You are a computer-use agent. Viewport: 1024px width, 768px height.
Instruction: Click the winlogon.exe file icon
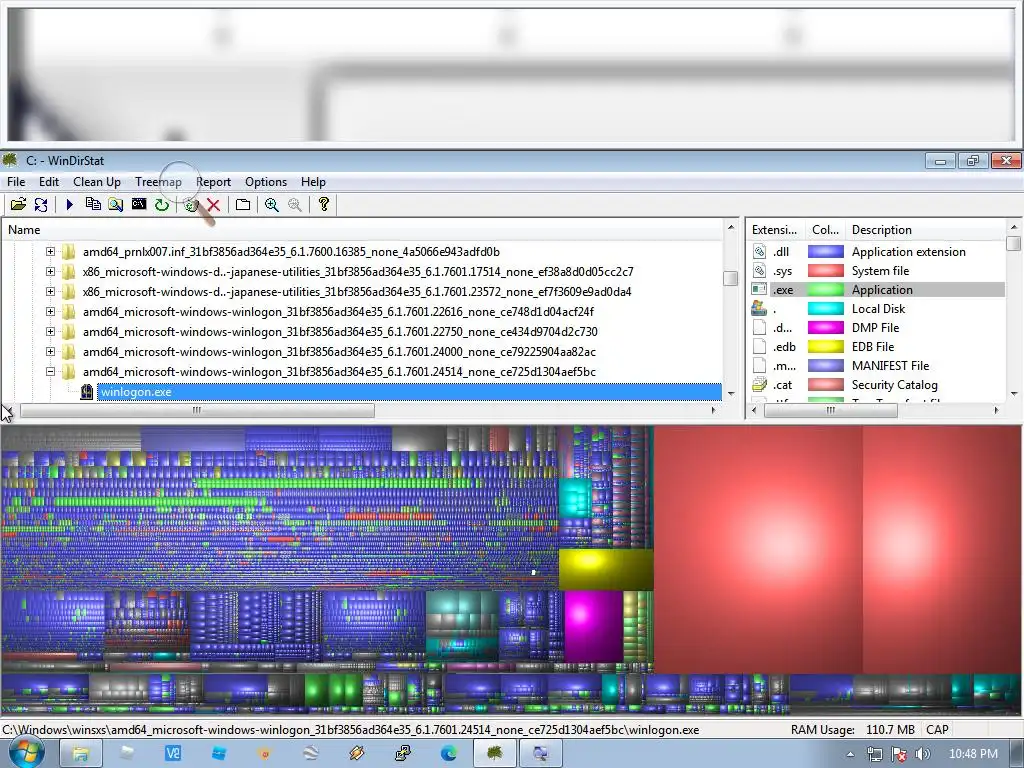[x=87, y=392]
